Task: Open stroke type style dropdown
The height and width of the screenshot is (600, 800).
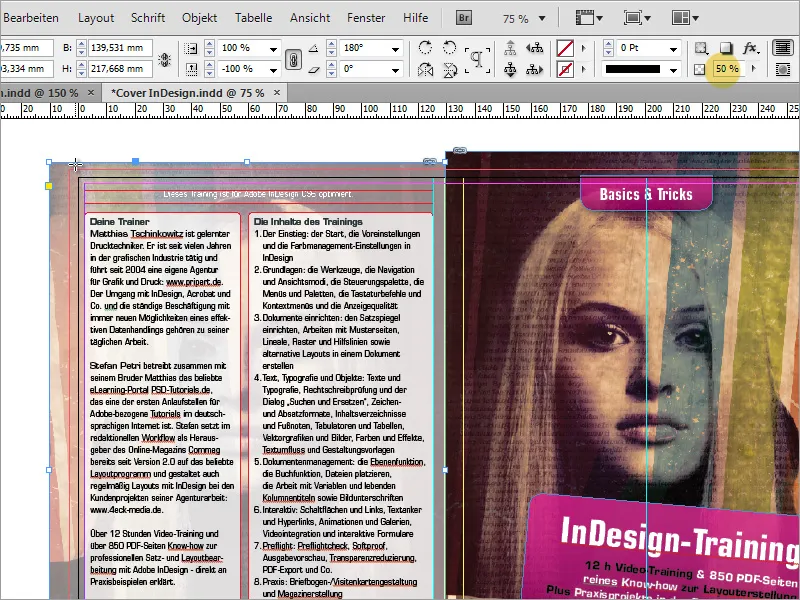Action: click(x=673, y=70)
